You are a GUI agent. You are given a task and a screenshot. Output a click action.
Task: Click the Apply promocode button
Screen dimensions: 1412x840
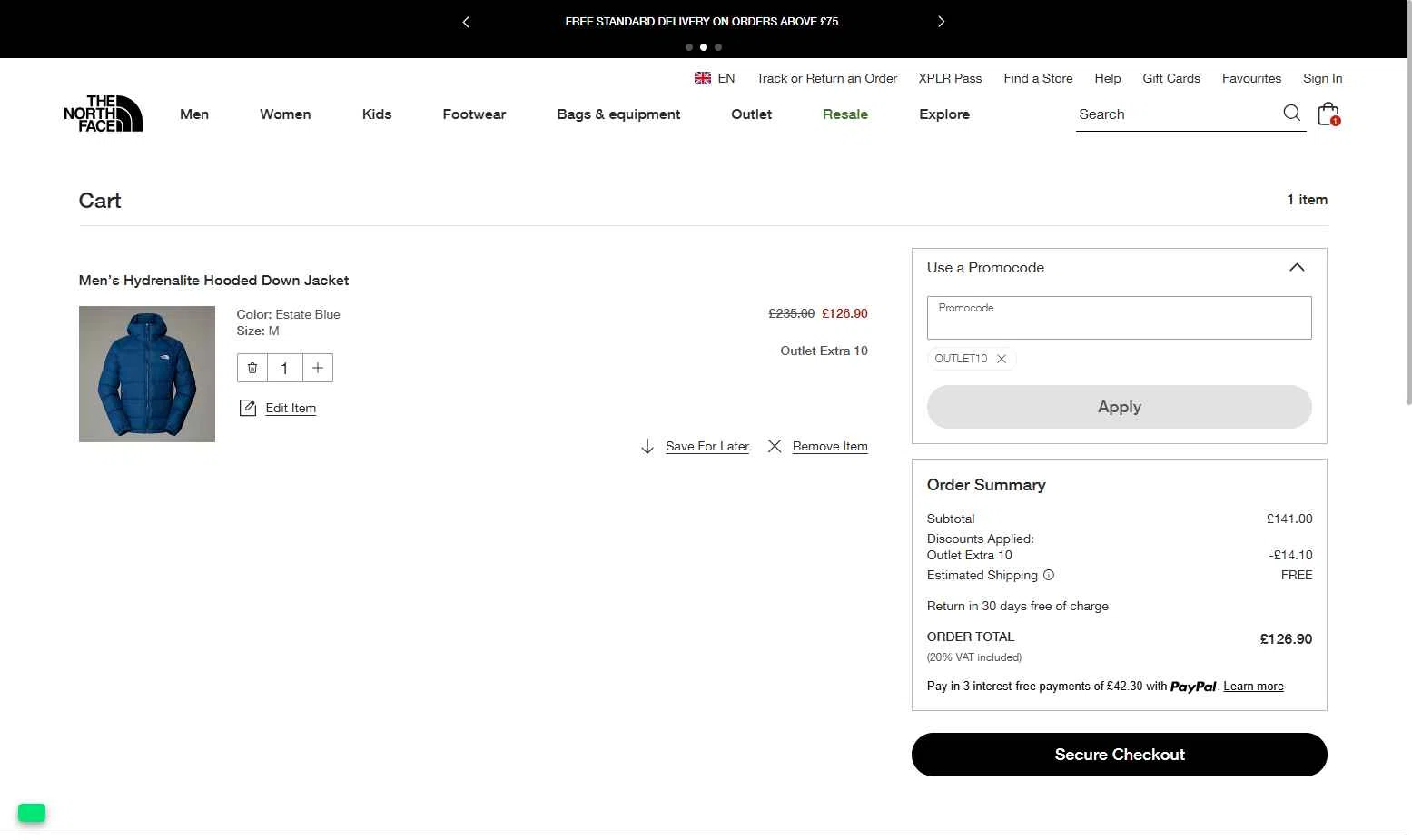[1119, 407]
